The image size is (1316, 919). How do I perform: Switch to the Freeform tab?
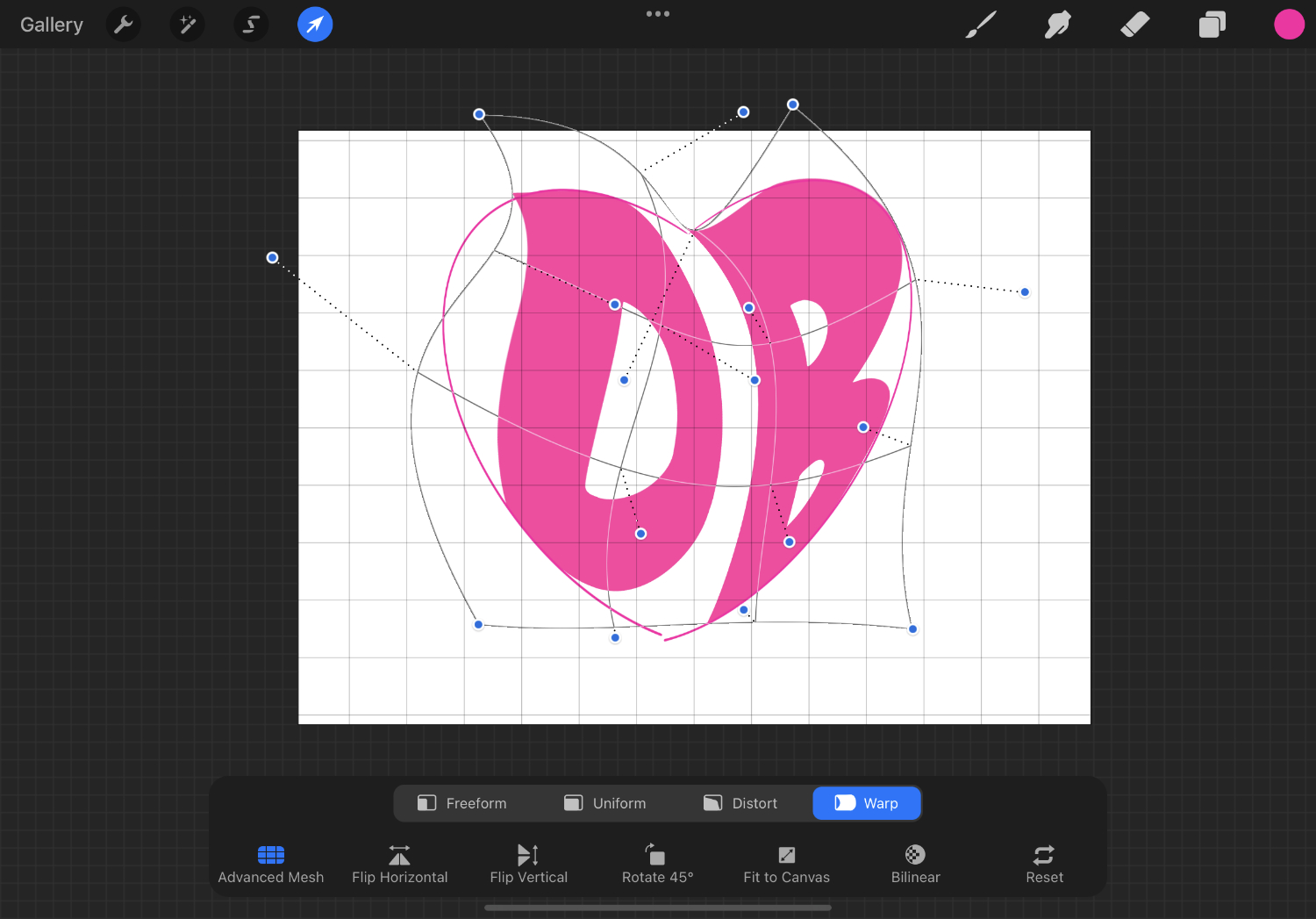point(462,802)
